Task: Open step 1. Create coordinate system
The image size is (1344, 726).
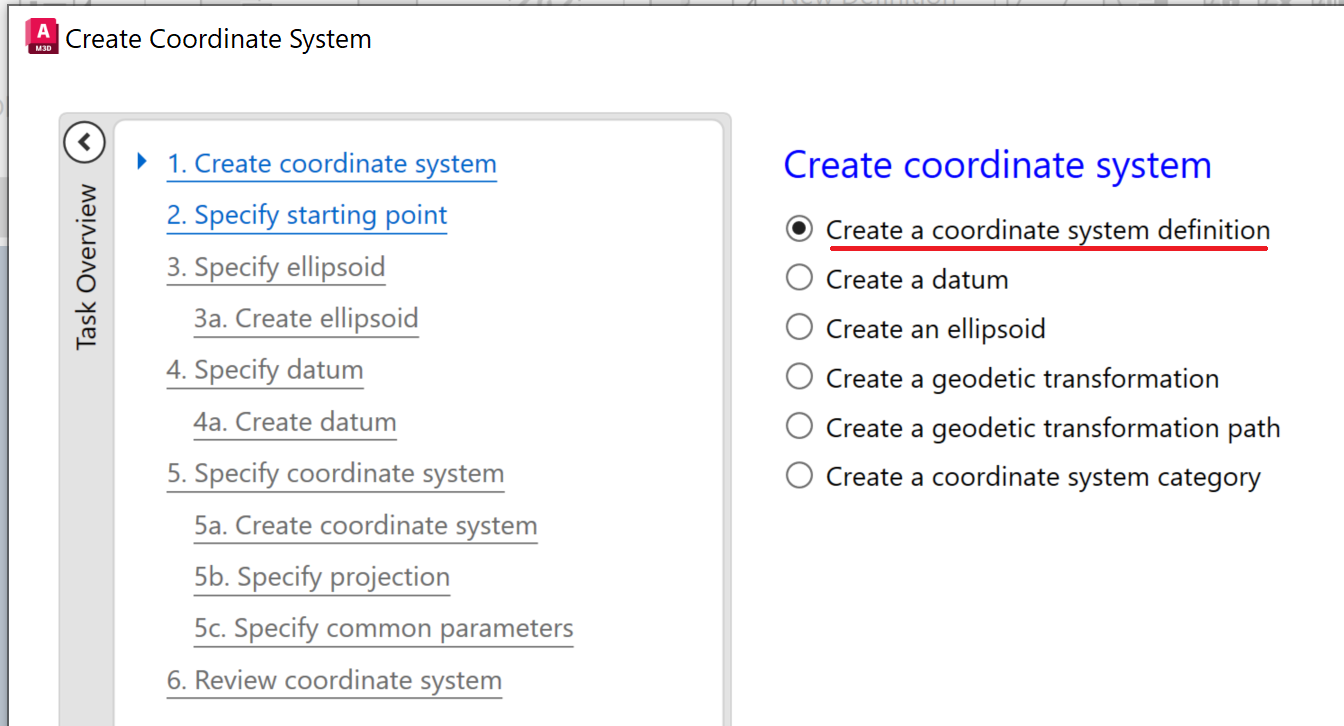Action: coord(331,164)
